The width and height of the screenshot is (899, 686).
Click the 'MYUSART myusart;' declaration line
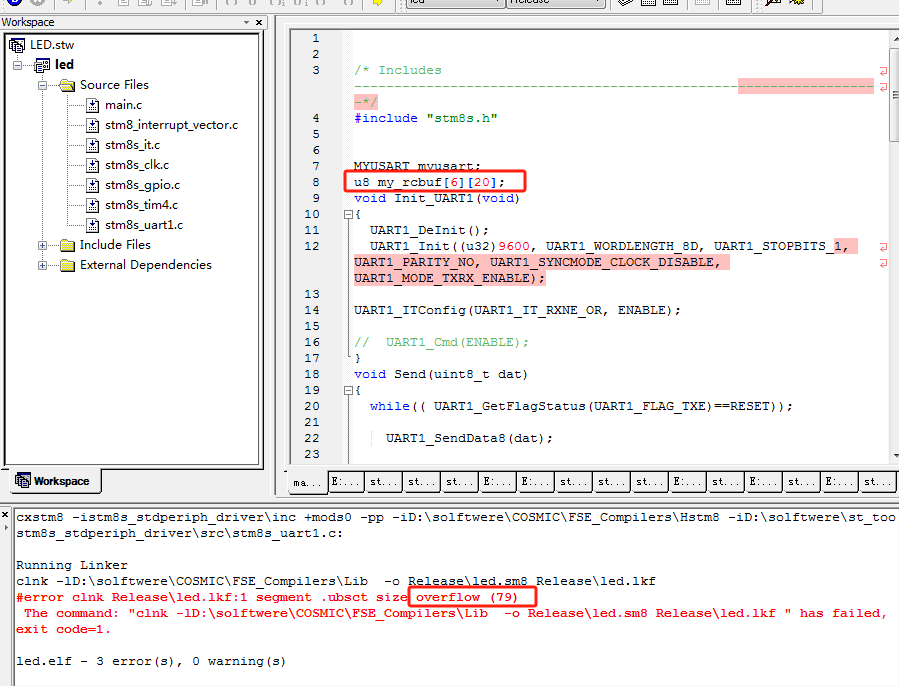(x=417, y=166)
